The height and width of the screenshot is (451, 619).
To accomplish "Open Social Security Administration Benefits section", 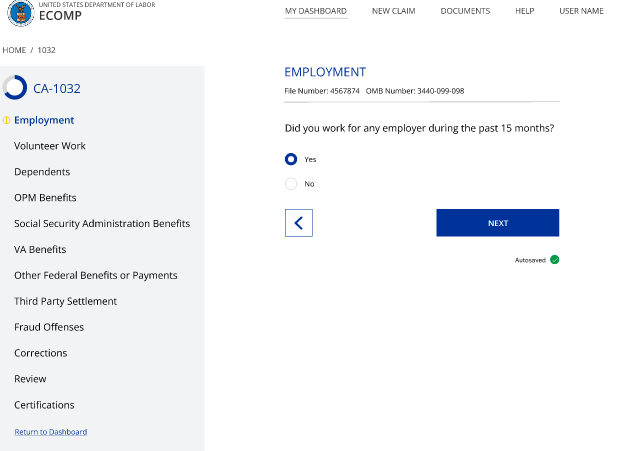I will tap(102, 224).
